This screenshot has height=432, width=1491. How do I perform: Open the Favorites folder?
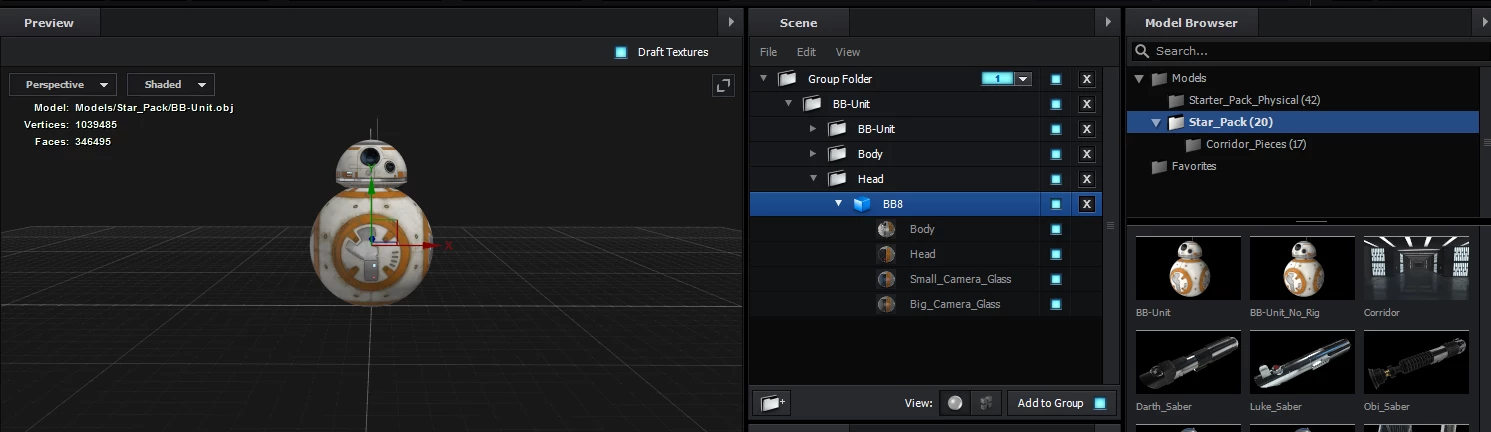[1194, 166]
